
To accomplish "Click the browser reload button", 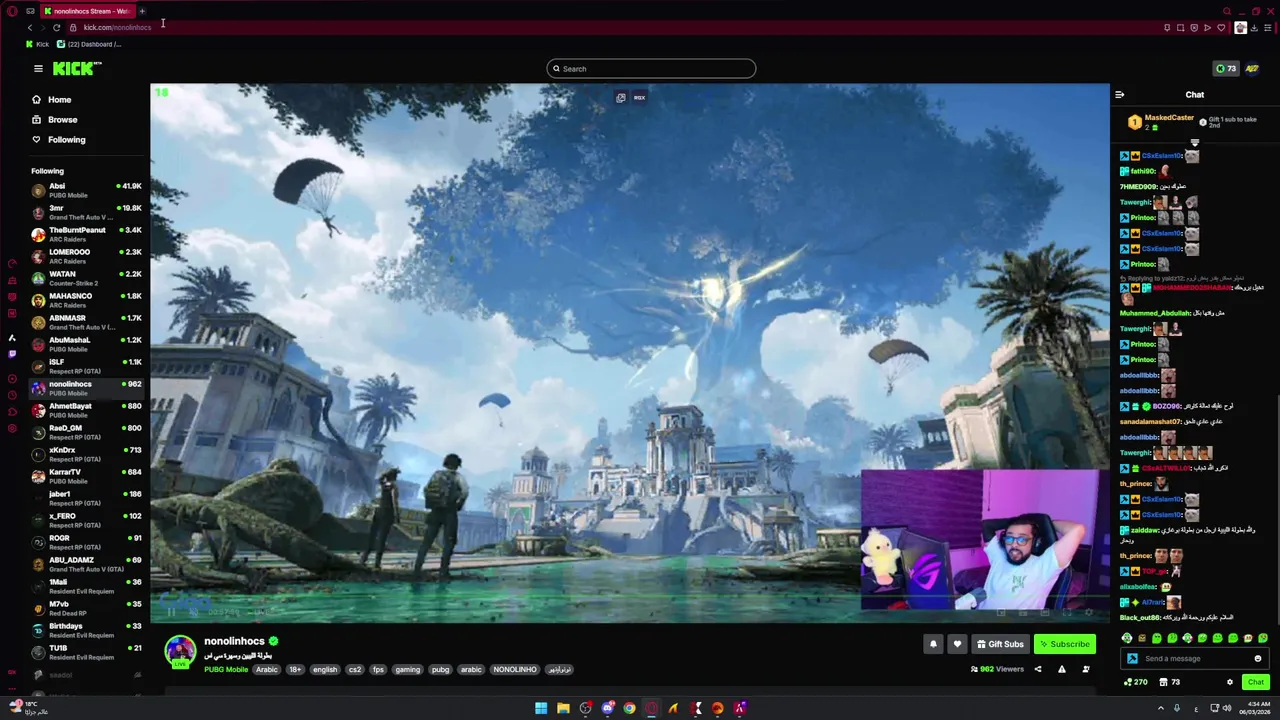I will pyautogui.click(x=56, y=27).
